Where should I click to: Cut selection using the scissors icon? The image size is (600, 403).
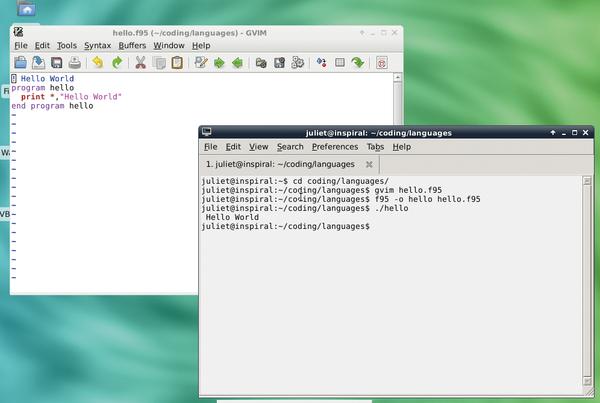pos(140,62)
